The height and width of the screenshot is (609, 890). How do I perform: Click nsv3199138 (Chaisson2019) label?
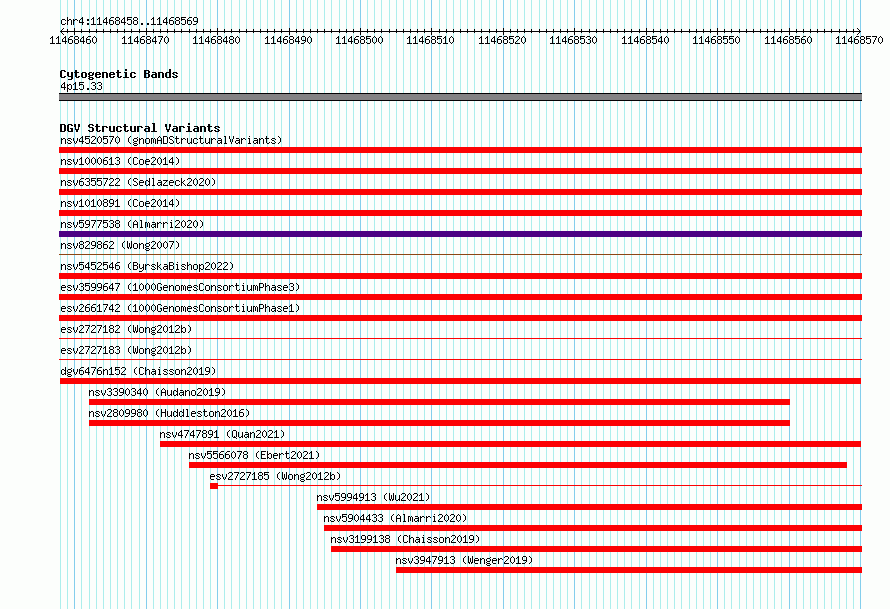coord(405,539)
